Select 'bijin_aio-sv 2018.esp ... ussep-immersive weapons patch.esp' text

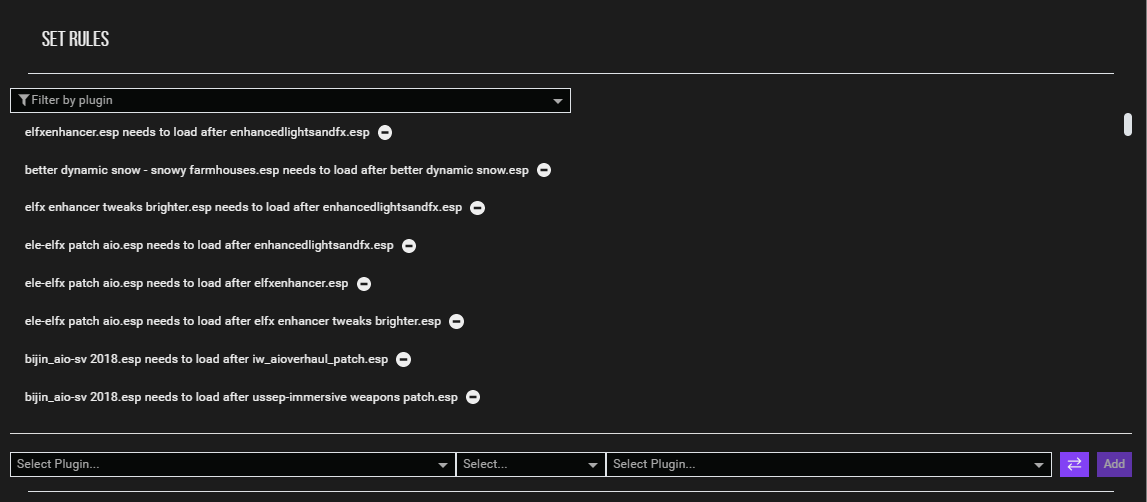tap(241, 397)
